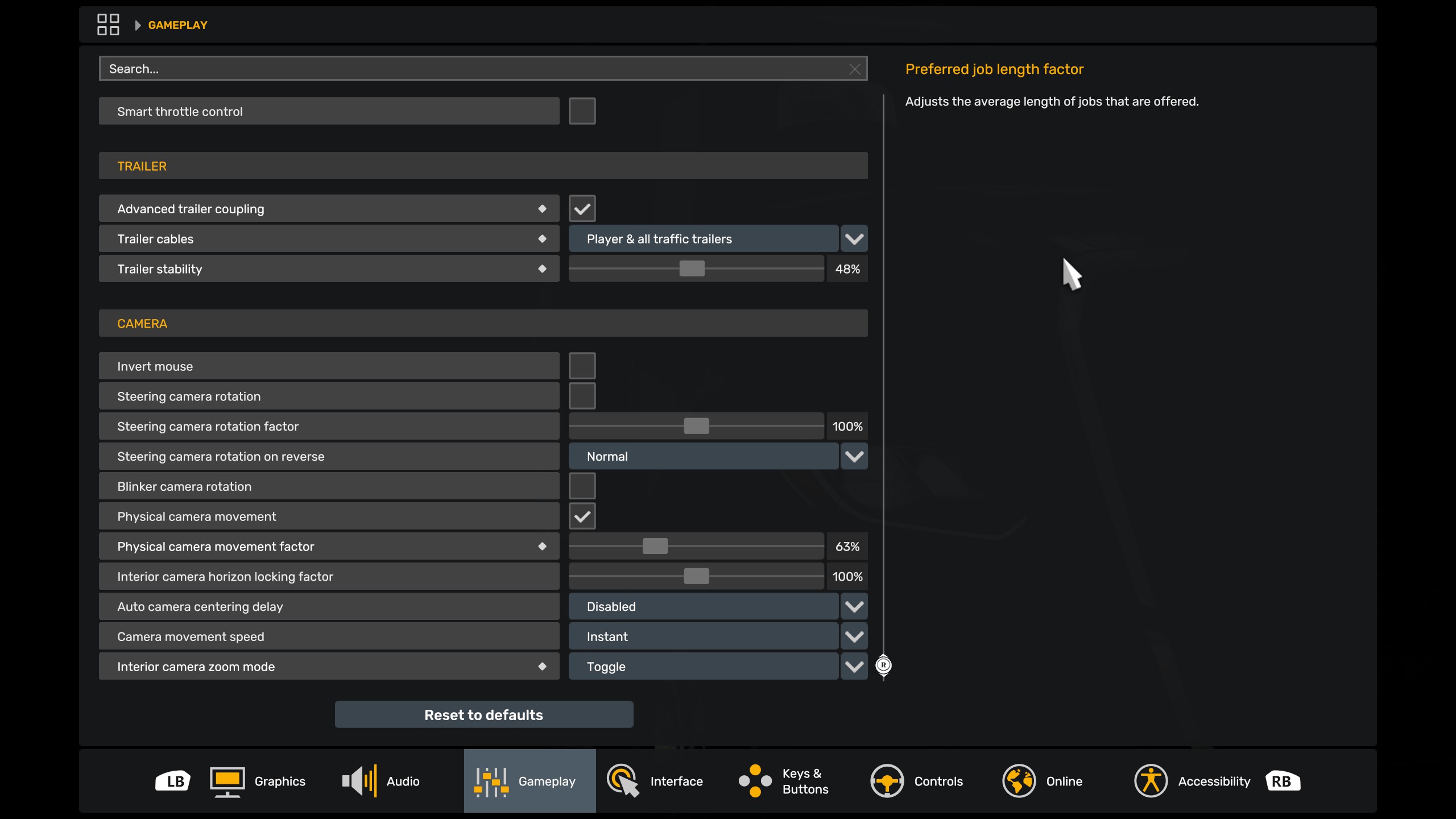Image resolution: width=1456 pixels, height=819 pixels.
Task: Click the Audio speaker icon
Action: 359,781
